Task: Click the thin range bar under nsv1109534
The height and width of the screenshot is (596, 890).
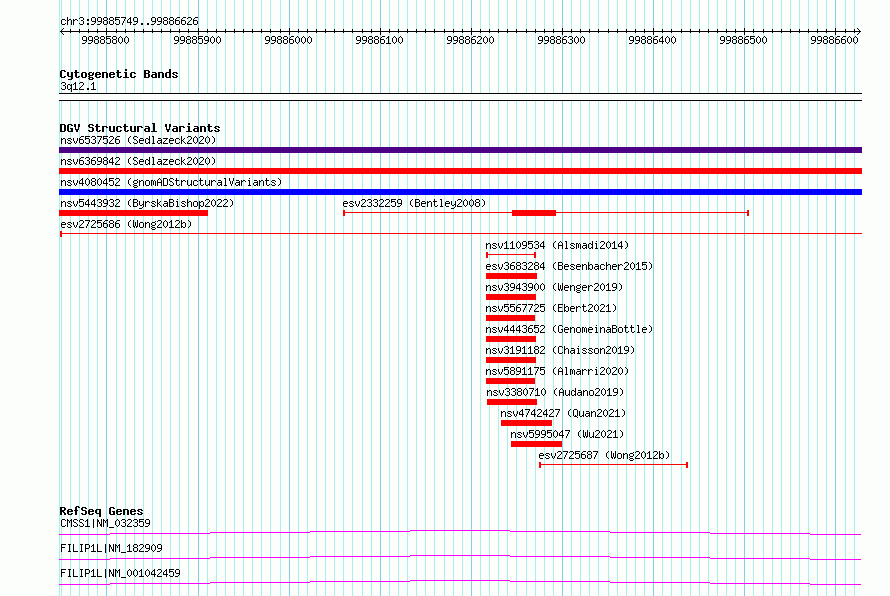Action: pos(511,255)
